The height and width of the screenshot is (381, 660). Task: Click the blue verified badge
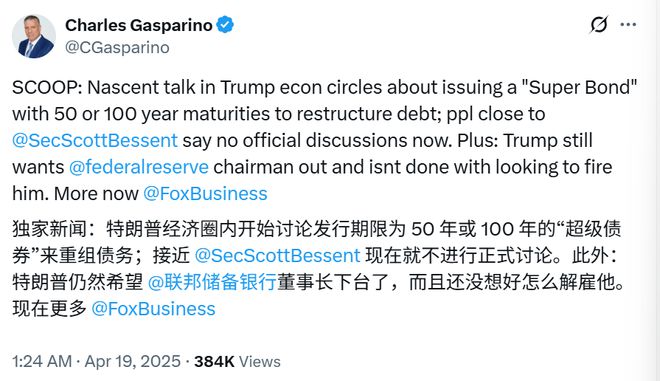pyautogui.click(x=225, y=25)
